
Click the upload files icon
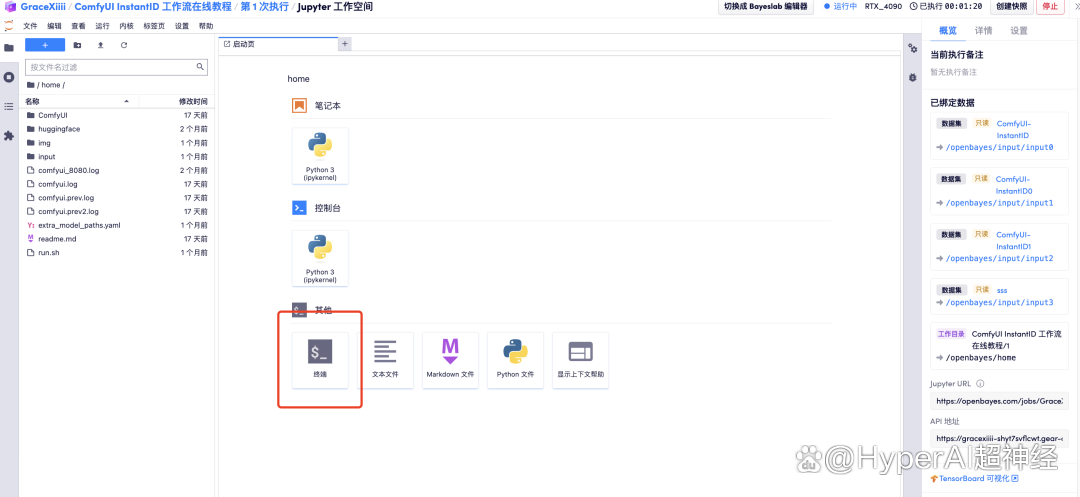101,45
